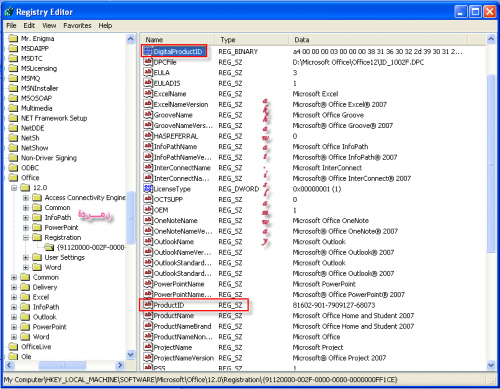Select the DigitalProductID binary value icon
500x389 pixels.
pyautogui.click(x=148, y=51)
